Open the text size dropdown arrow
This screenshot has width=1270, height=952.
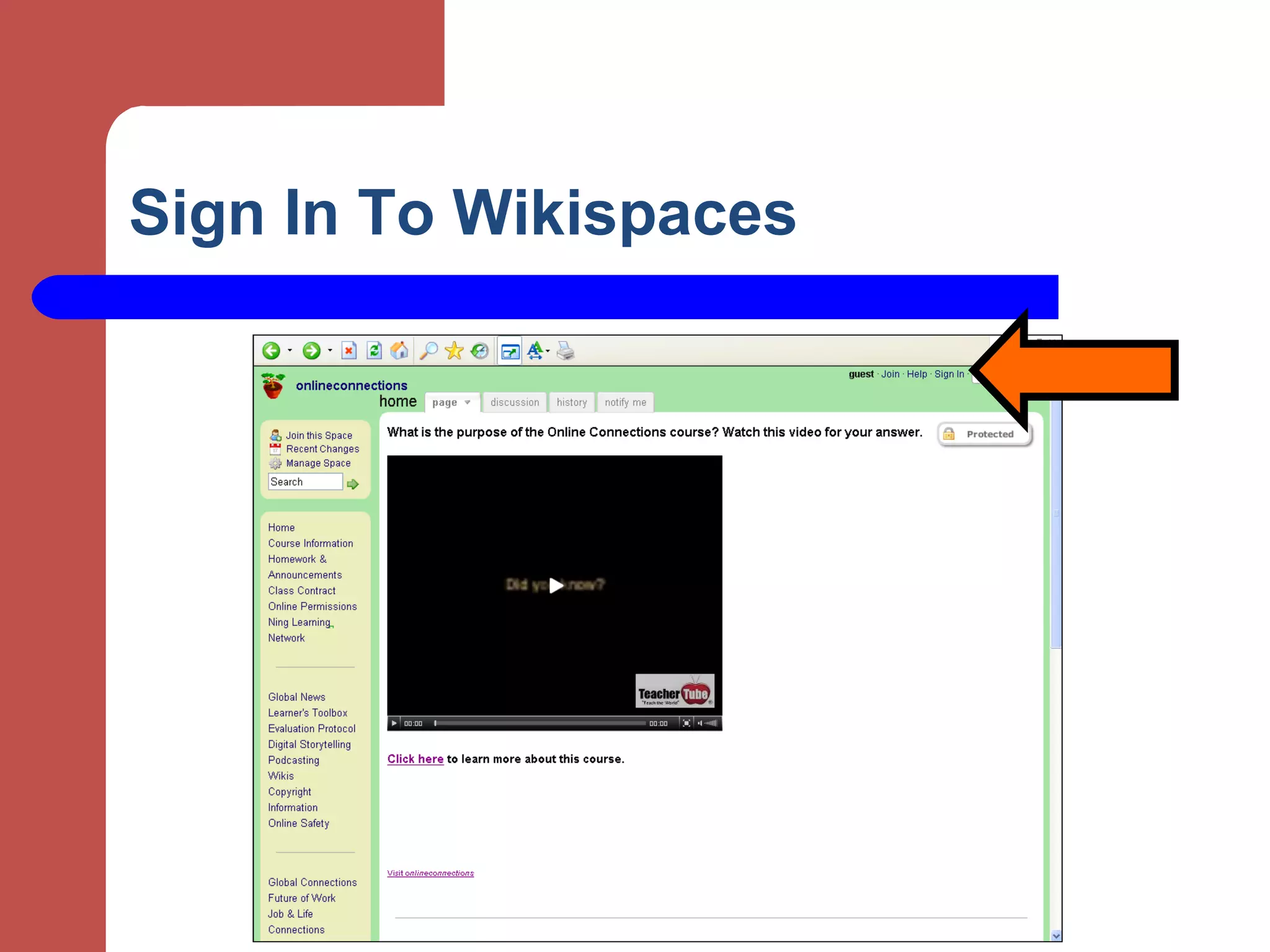click(548, 351)
